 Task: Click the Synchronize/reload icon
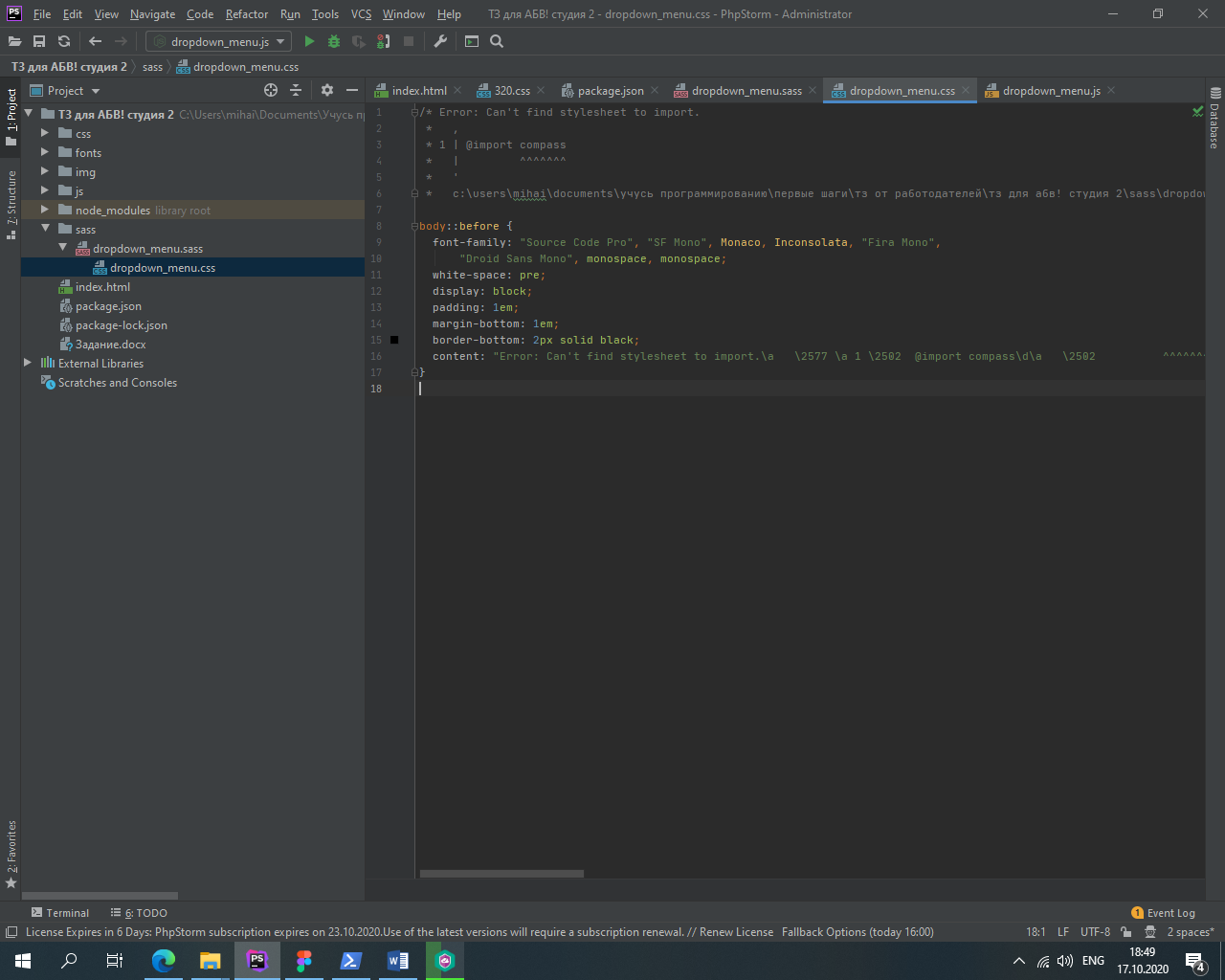point(64,41)
